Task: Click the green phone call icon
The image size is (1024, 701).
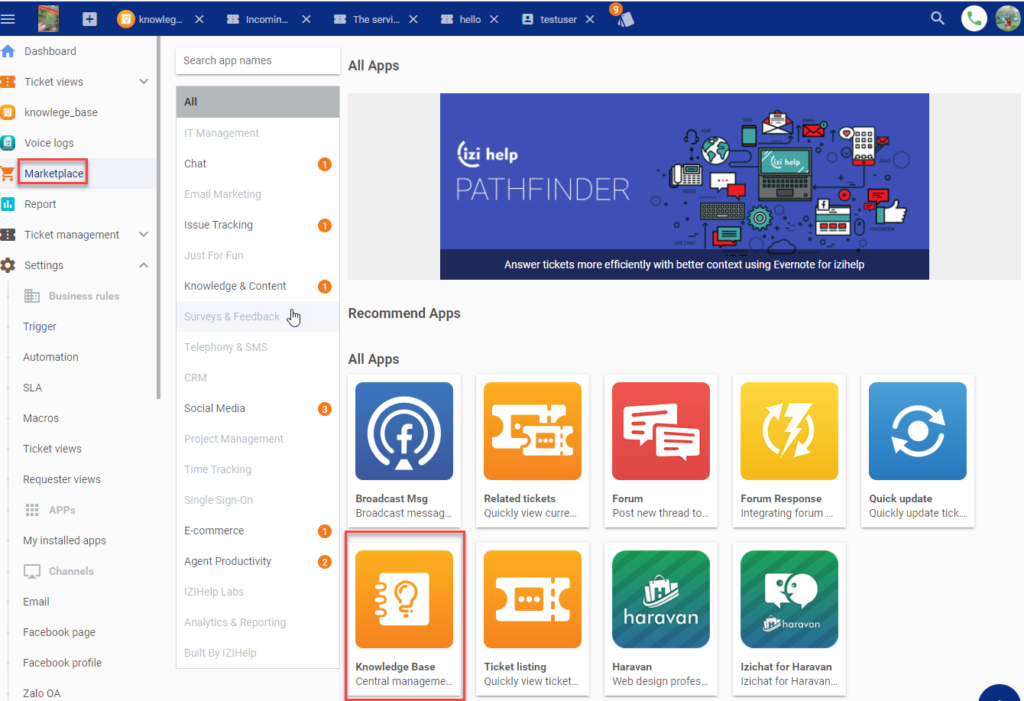Action: click(x=974, y=18)
